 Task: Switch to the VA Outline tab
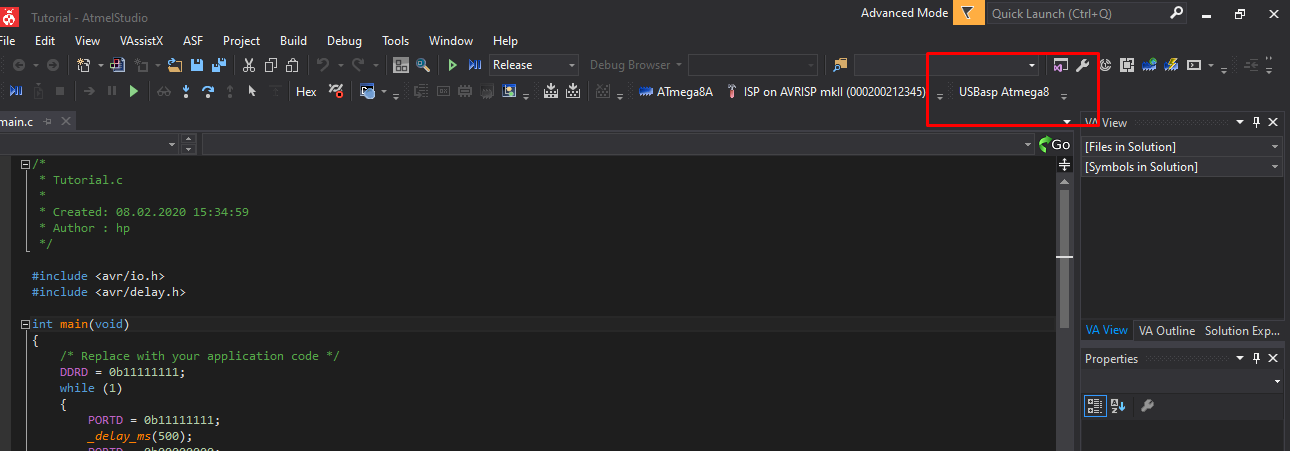(1166, 330)
